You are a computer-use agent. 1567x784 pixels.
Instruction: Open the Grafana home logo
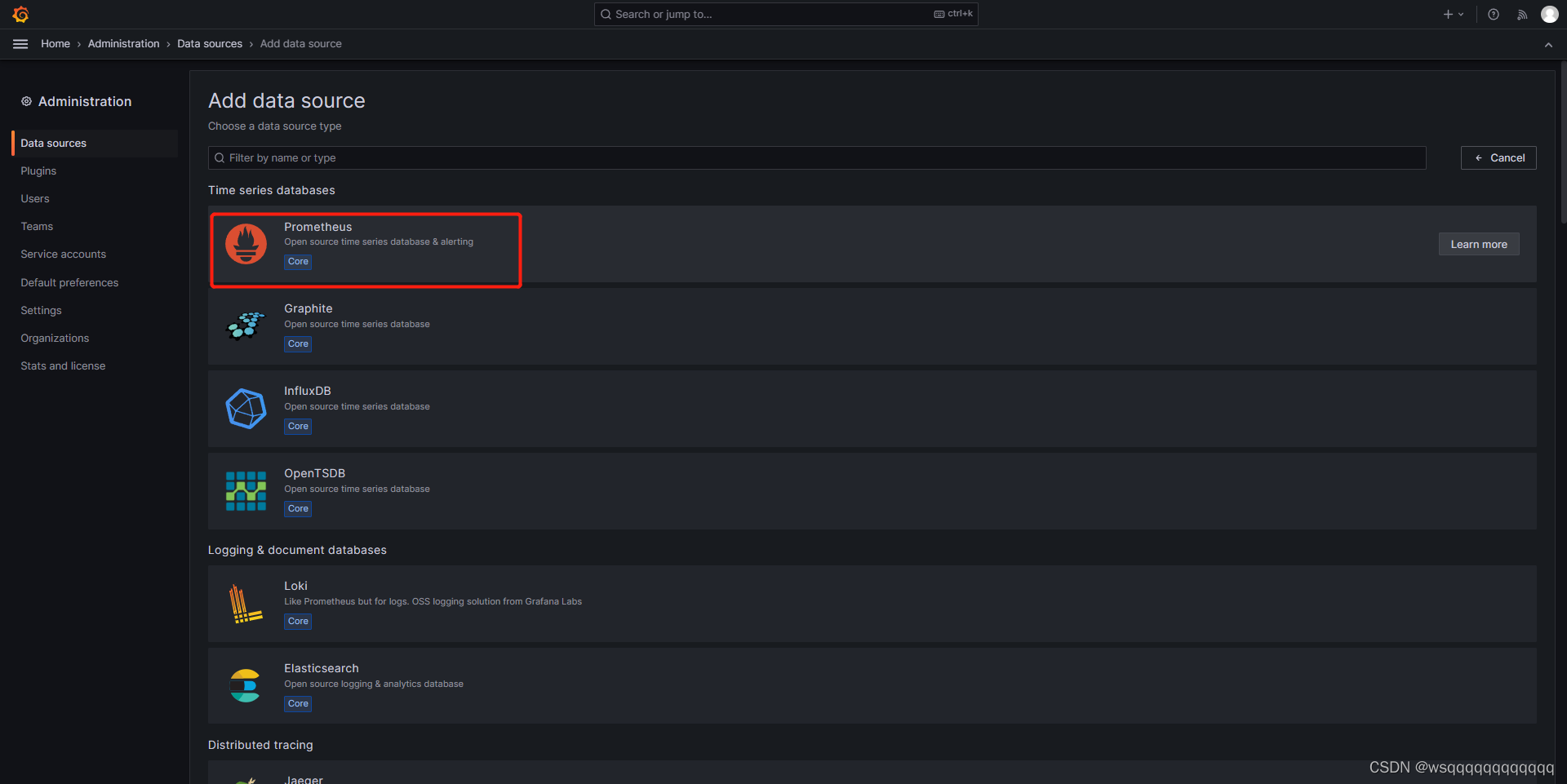20,14
